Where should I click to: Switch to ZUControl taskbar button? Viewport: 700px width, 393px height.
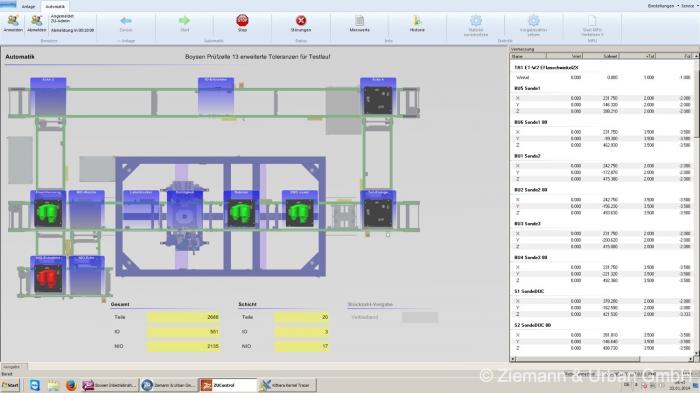228,385
